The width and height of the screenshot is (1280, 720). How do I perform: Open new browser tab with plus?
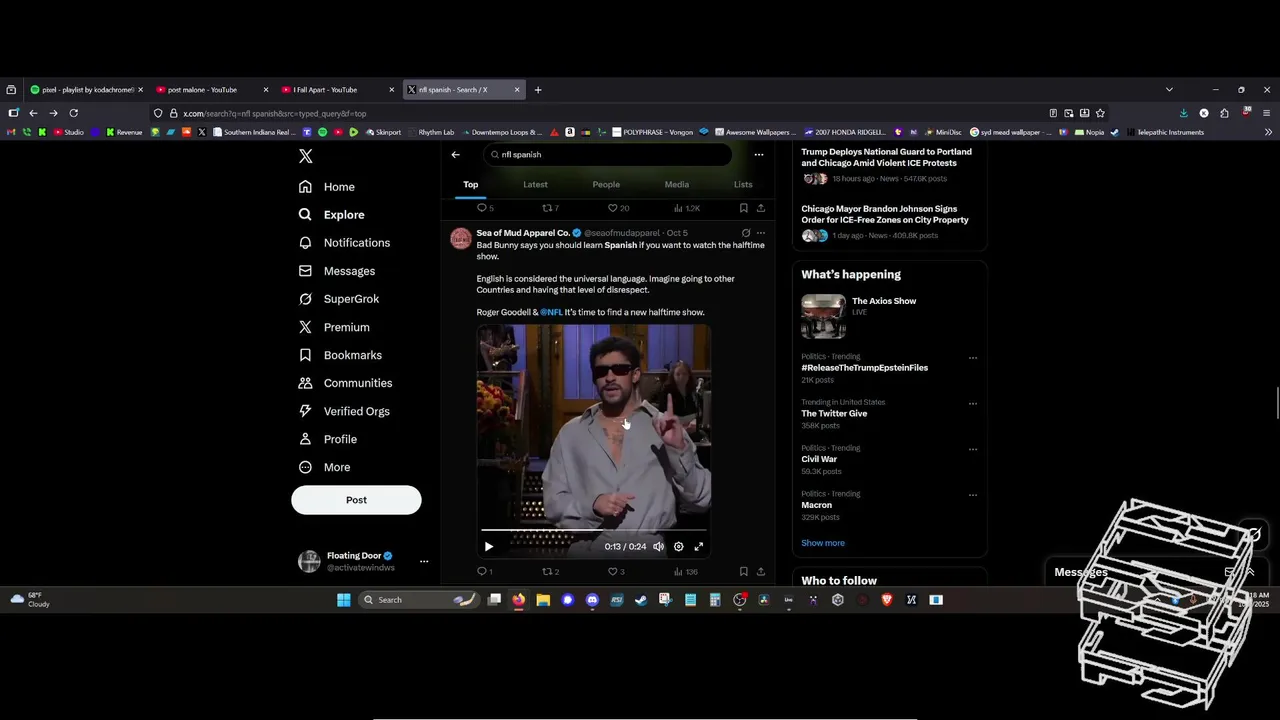[537, 90]
